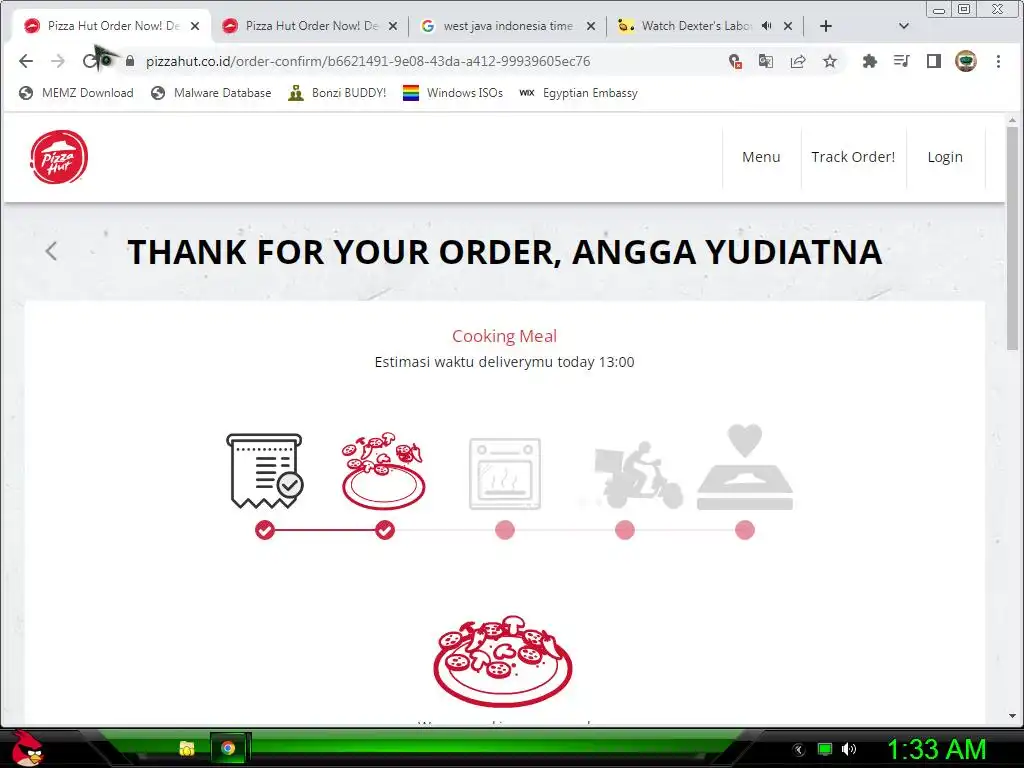Click the Pizza Hut logo
This screenshot has width=1024, height=768.
59,157
